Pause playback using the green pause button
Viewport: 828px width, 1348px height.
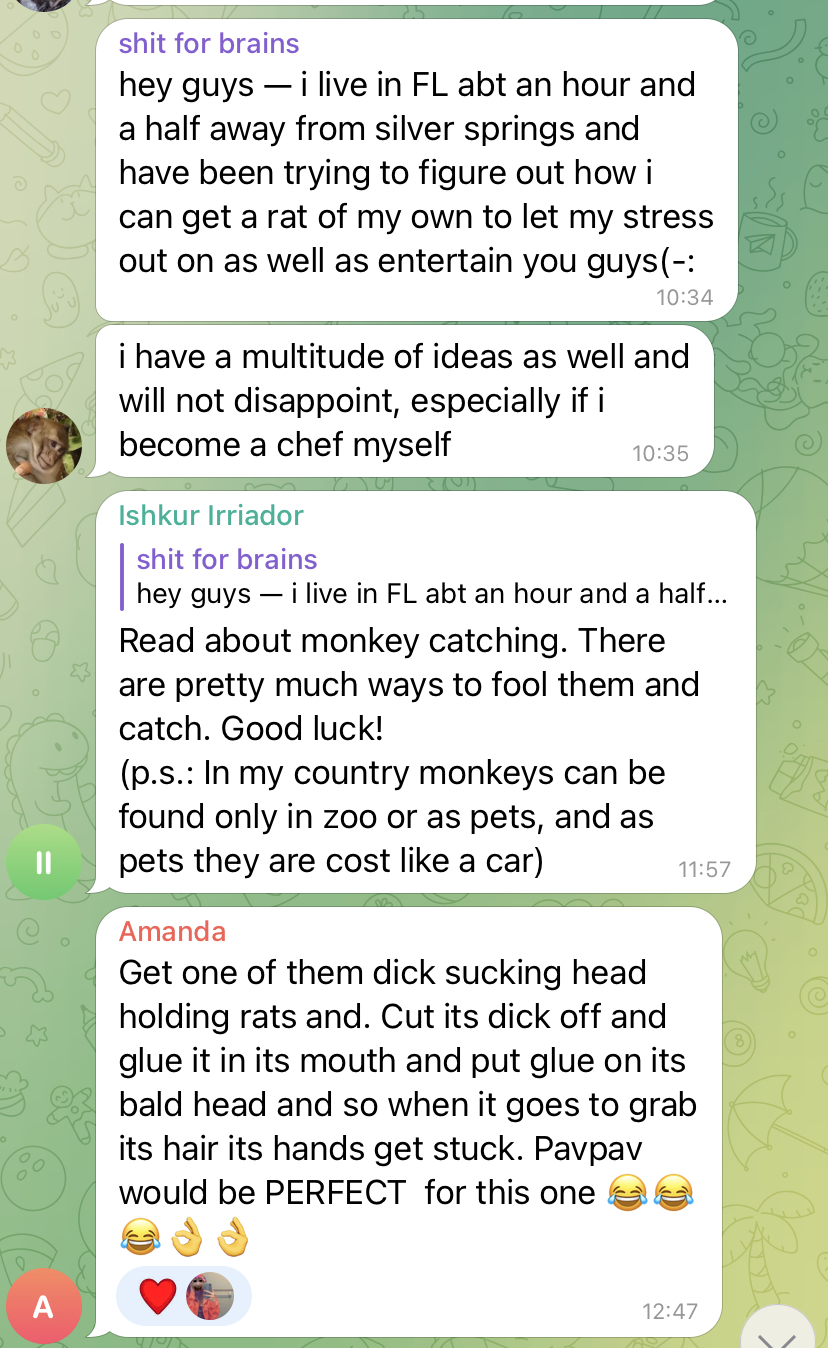(x=44, y=862)
